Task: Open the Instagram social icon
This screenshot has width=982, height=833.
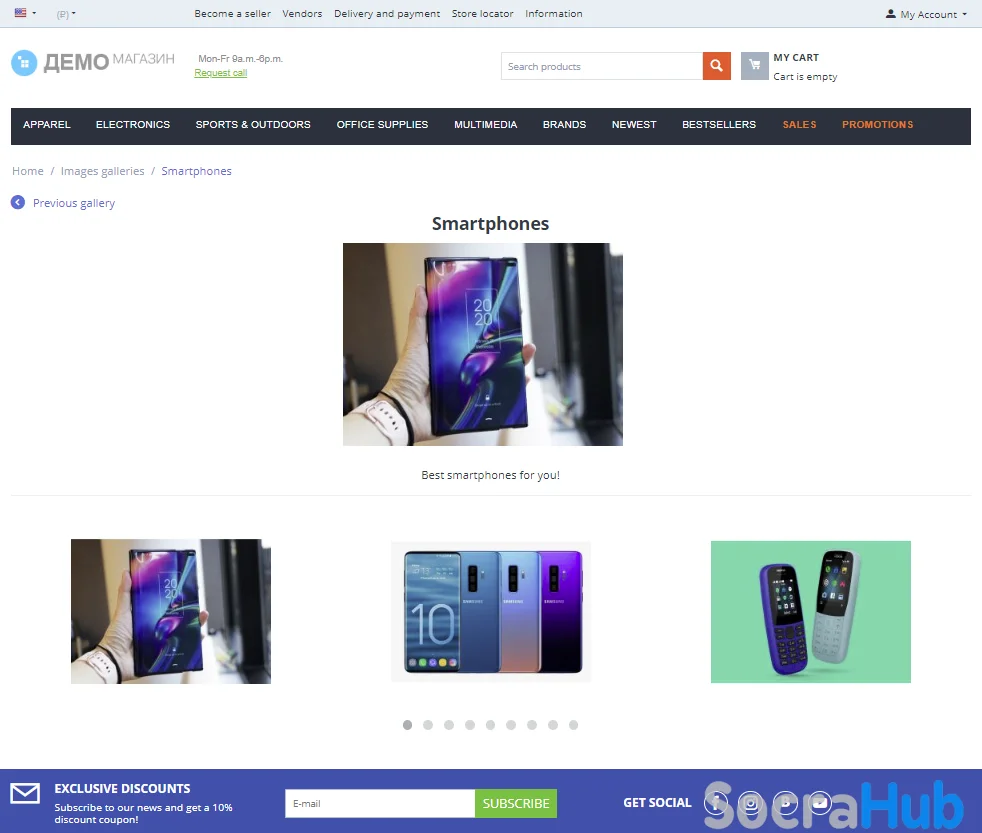Action: coord(750,802)
